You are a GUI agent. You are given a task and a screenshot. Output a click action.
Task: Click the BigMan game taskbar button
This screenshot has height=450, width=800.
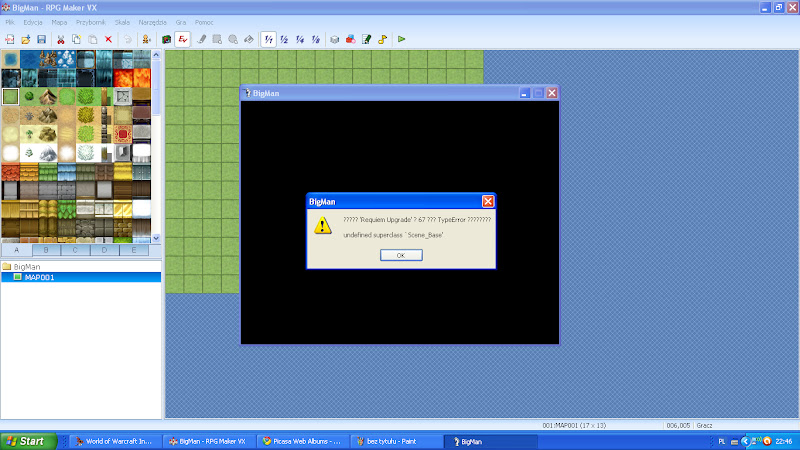(490, 441)
